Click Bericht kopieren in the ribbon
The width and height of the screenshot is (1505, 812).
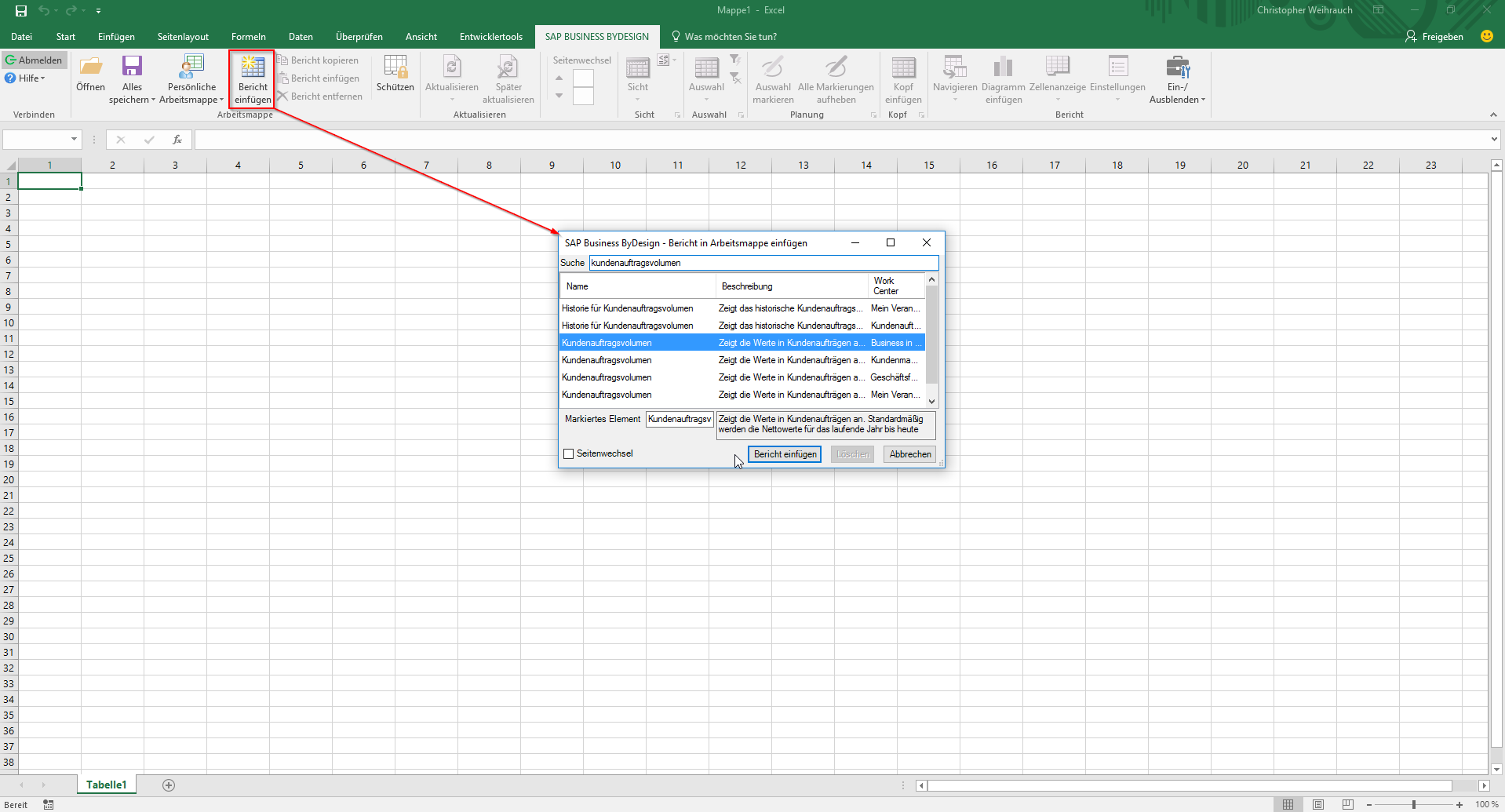click(318, 60)
